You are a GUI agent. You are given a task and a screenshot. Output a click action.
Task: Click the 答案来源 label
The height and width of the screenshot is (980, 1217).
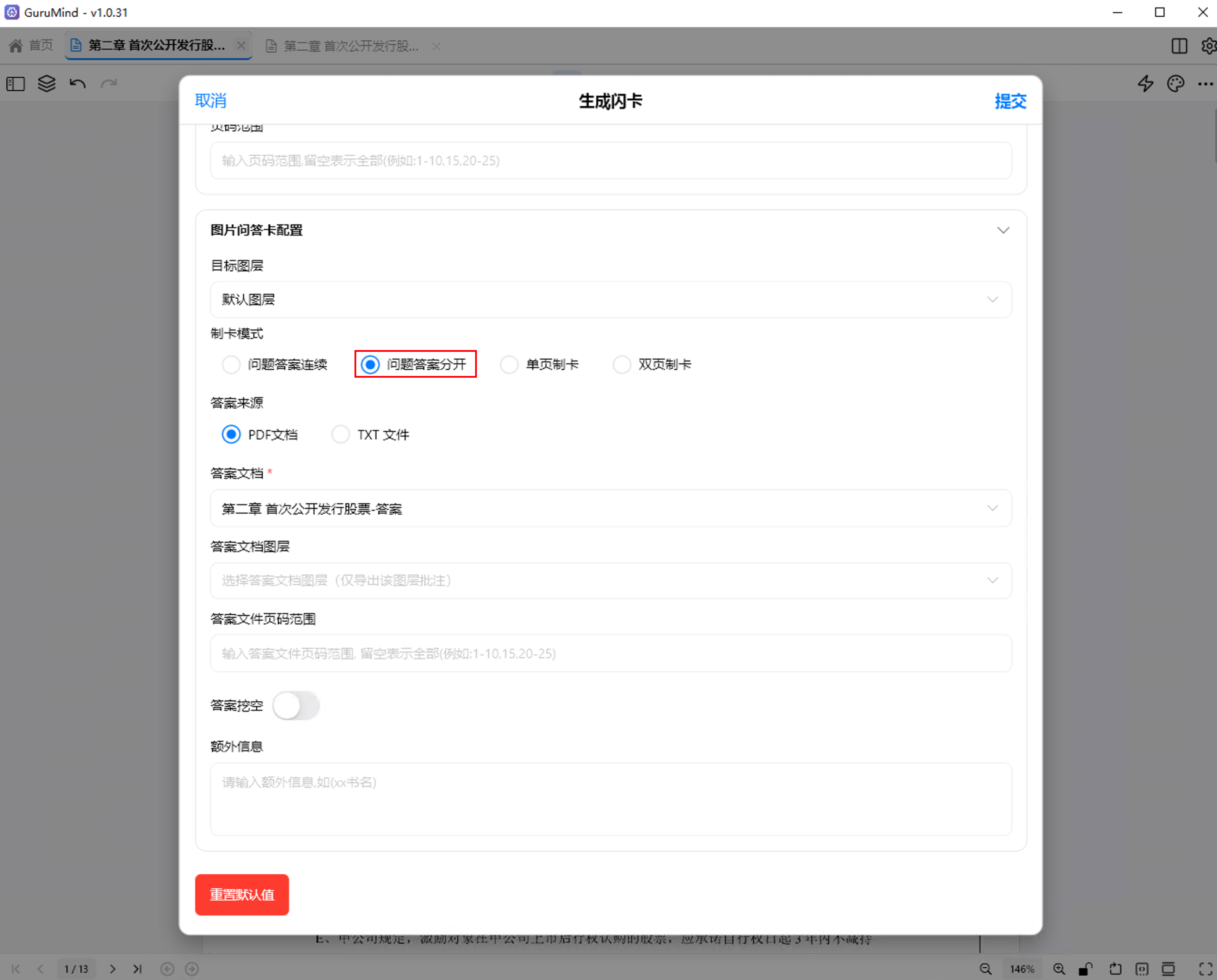coord(236,403)
